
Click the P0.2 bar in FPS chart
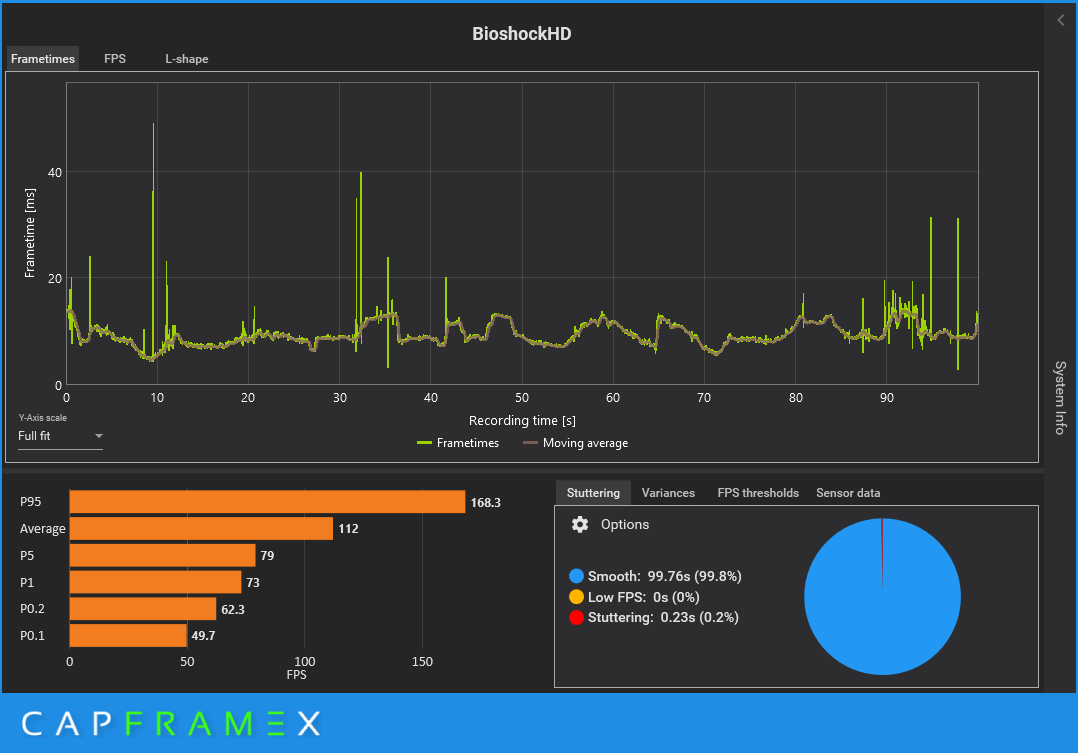coord(143,609)
